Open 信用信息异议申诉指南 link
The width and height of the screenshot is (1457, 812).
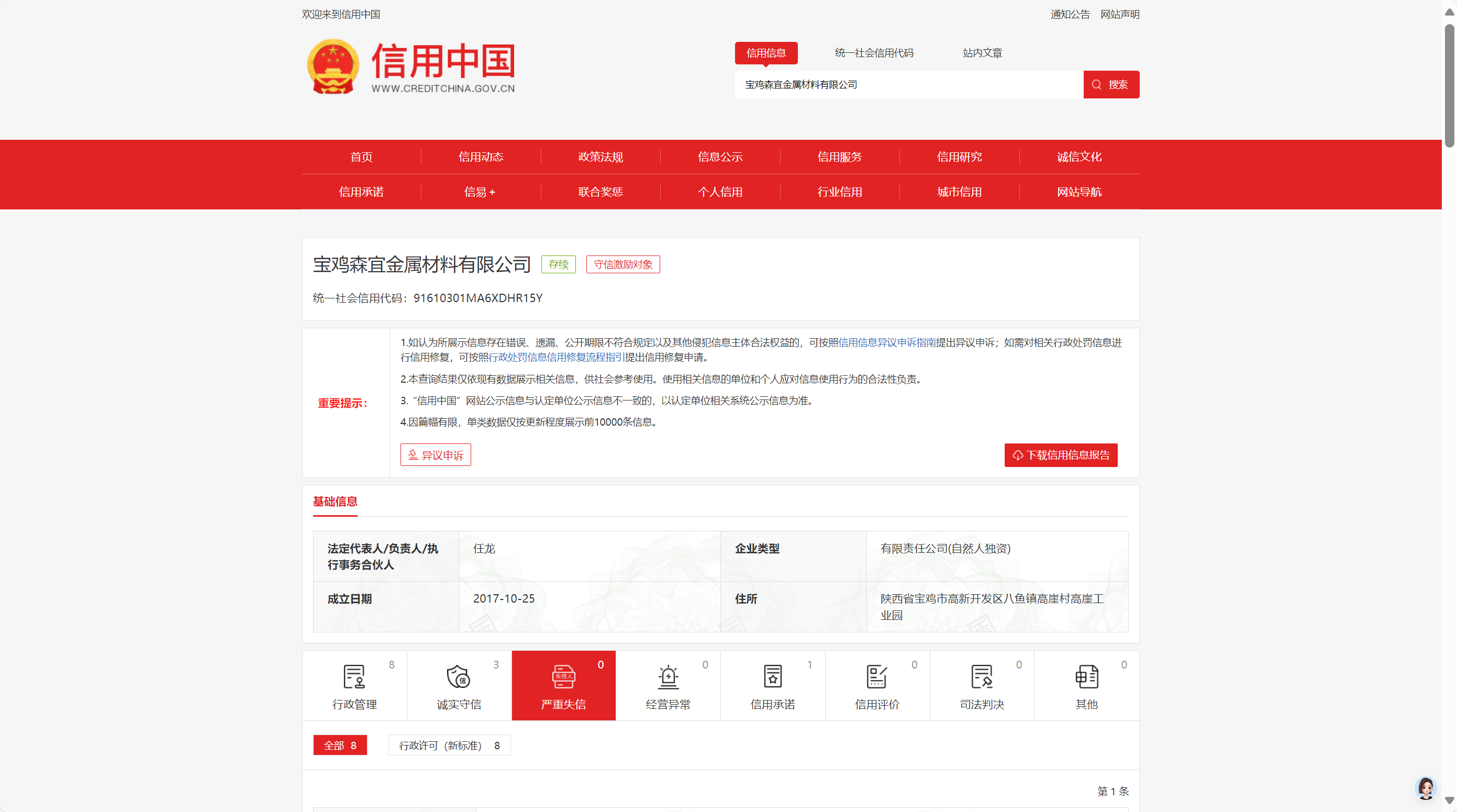pyautogui.click(x=887, y=342)
